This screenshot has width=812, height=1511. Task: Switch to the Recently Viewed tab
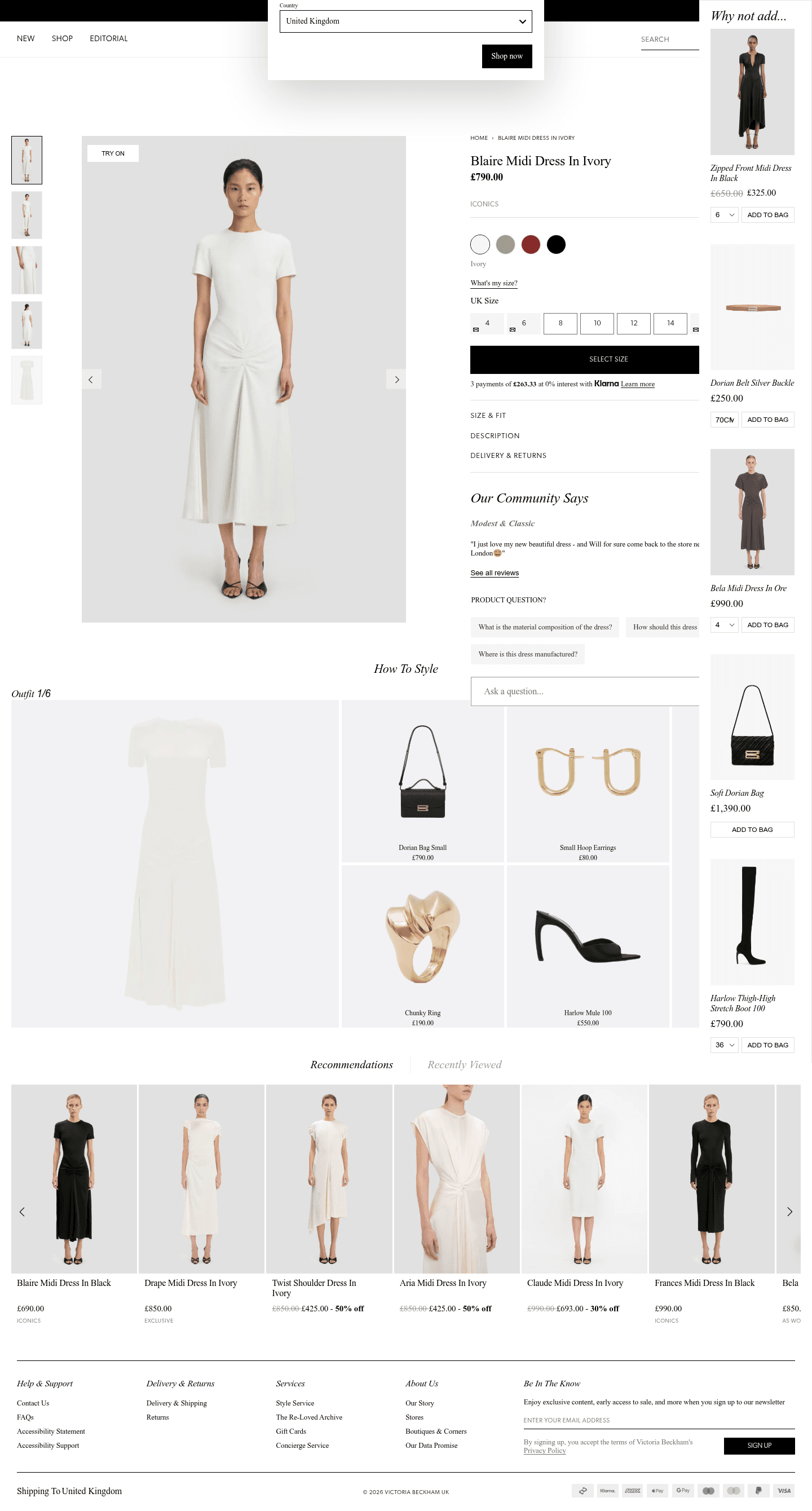(x=464, y=1064)
